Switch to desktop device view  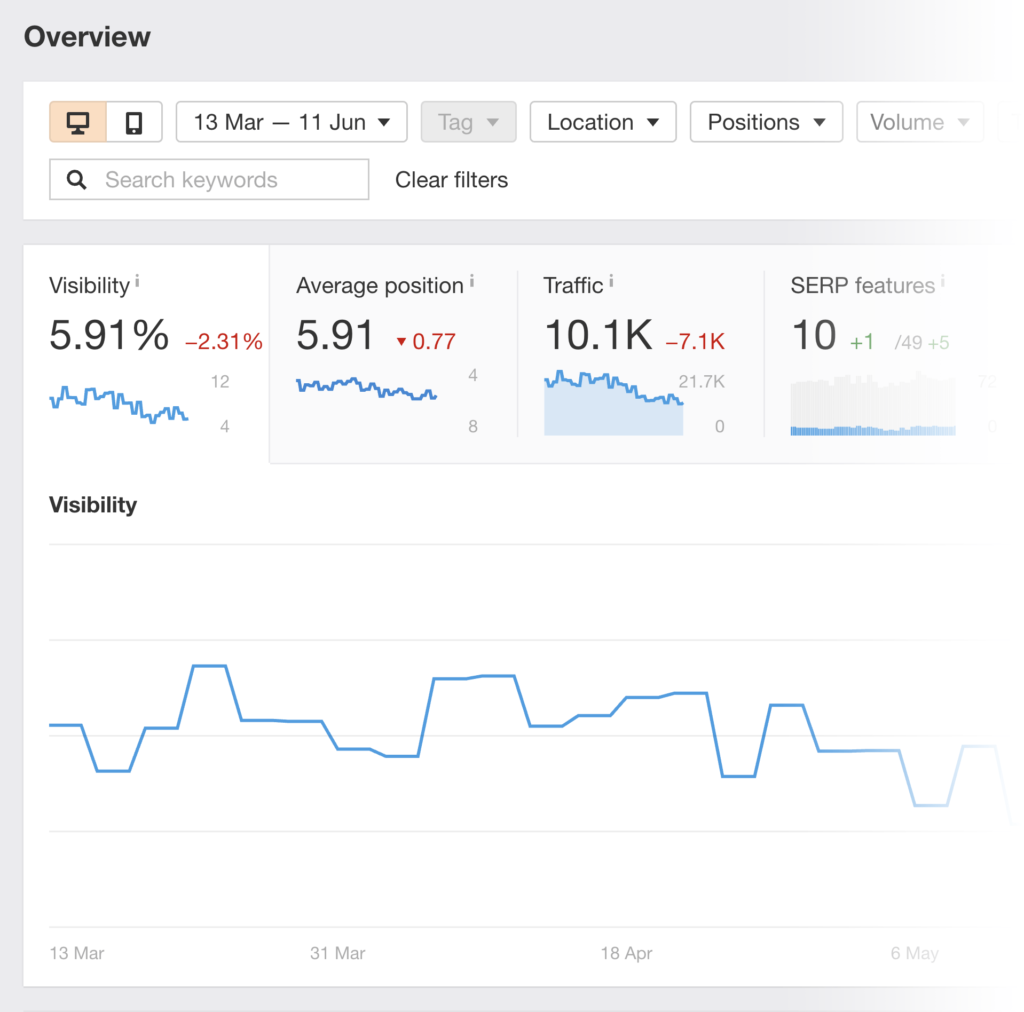(x=78, y=122)
